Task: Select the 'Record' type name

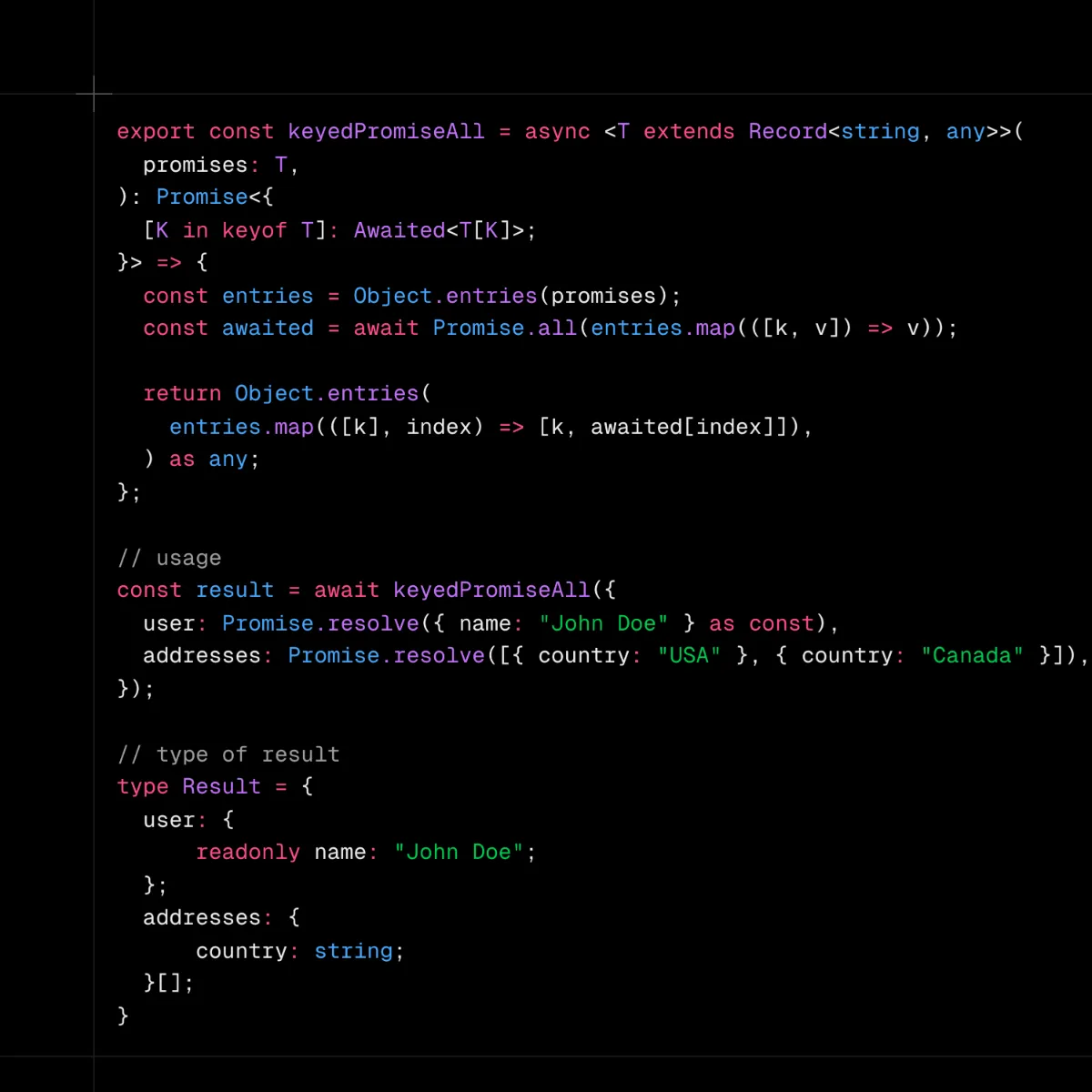Action: [788, 132]
